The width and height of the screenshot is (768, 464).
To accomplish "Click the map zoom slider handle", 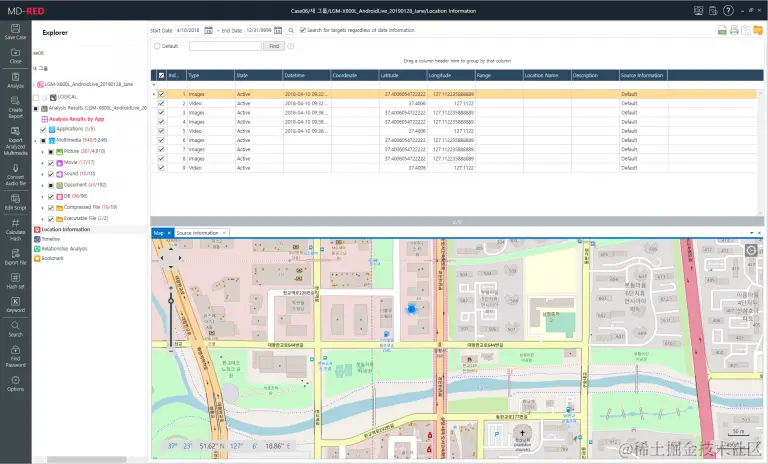I will [x=171, y=300].
